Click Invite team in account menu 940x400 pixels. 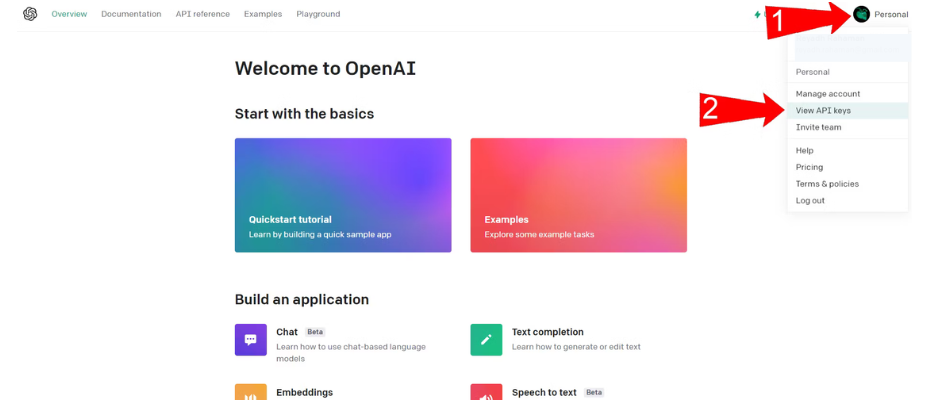pyautogui.click(x=818, y=127)
